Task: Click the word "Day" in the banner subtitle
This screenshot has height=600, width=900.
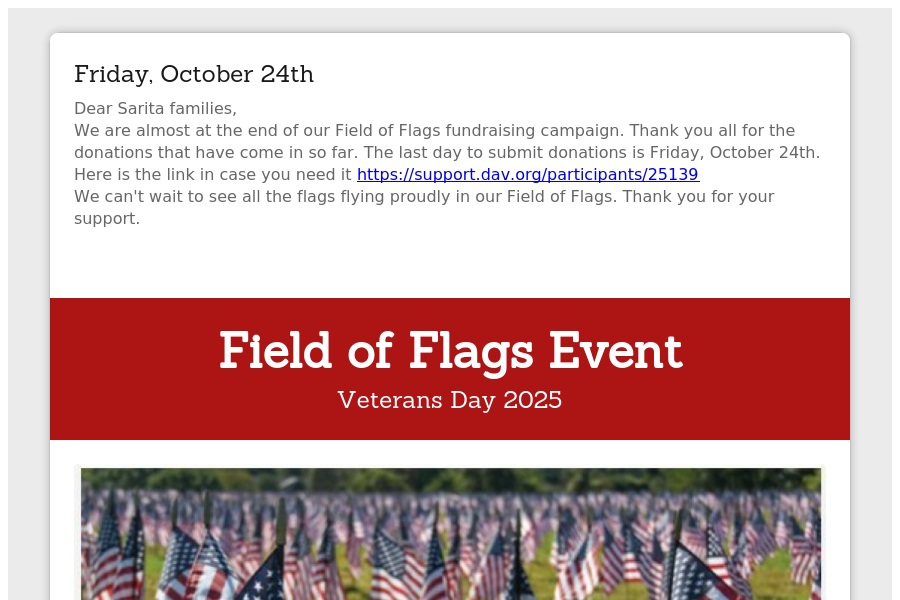Action: 472,400
